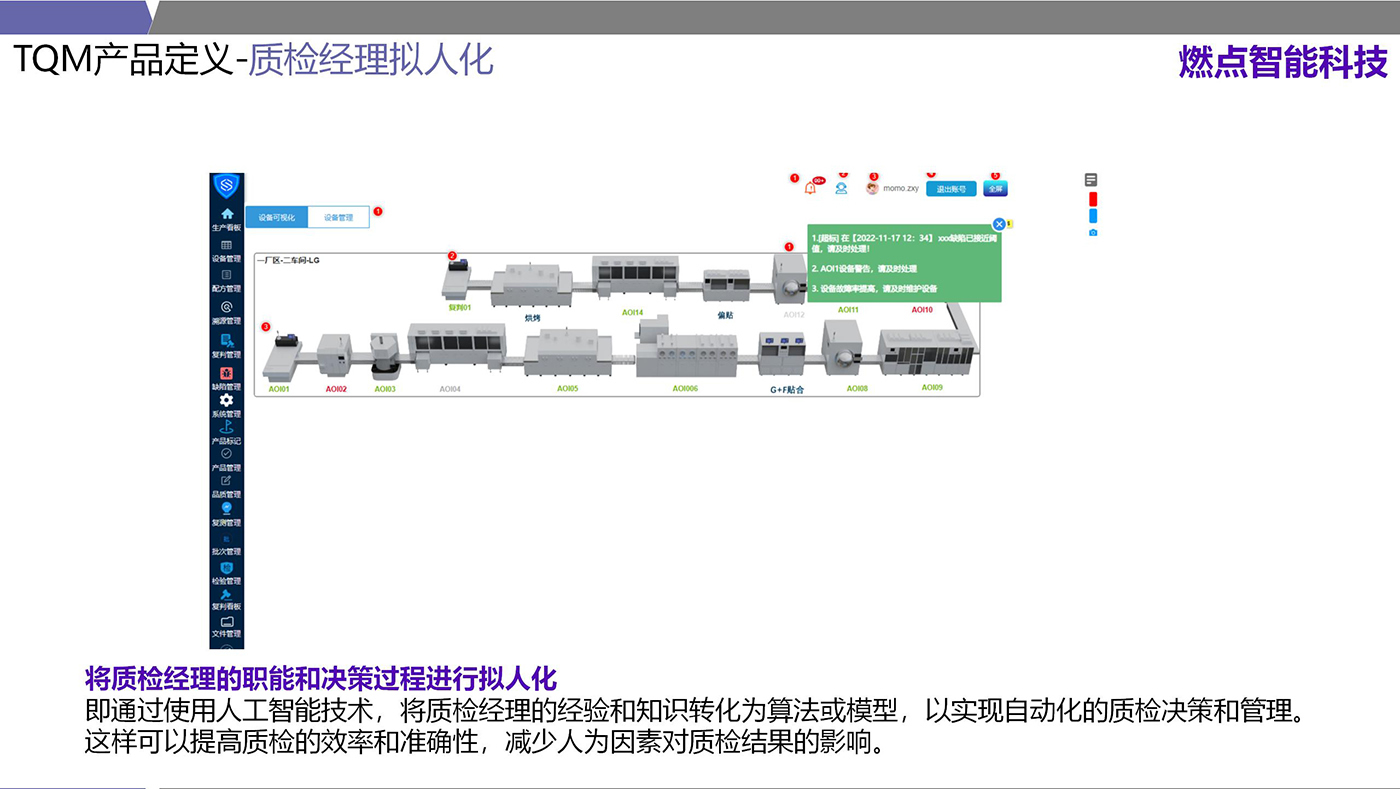Open the 生产看板 home icon in sidebar
Viewport: 1400px width, 789px height.
click(227, 214)
